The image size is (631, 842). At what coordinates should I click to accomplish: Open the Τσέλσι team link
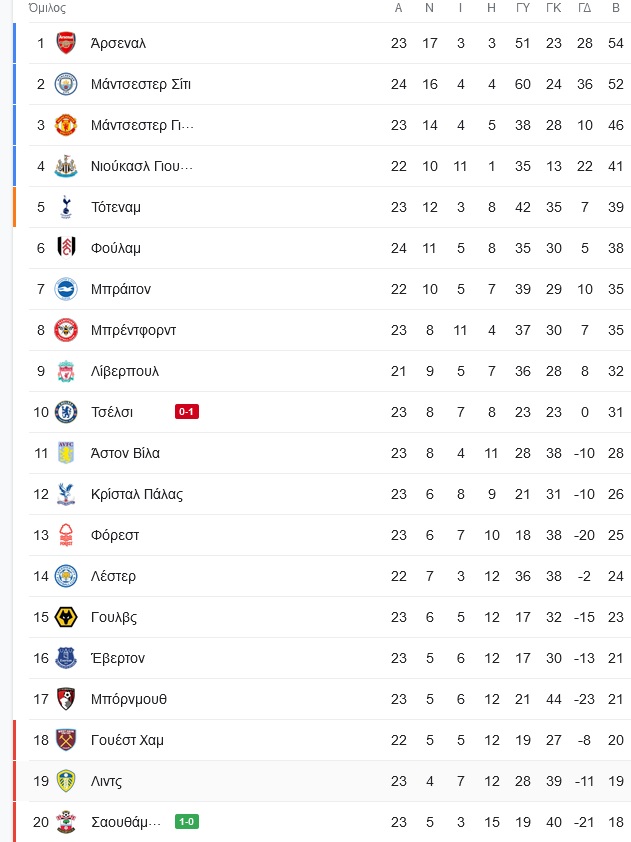tap(112, 412)
